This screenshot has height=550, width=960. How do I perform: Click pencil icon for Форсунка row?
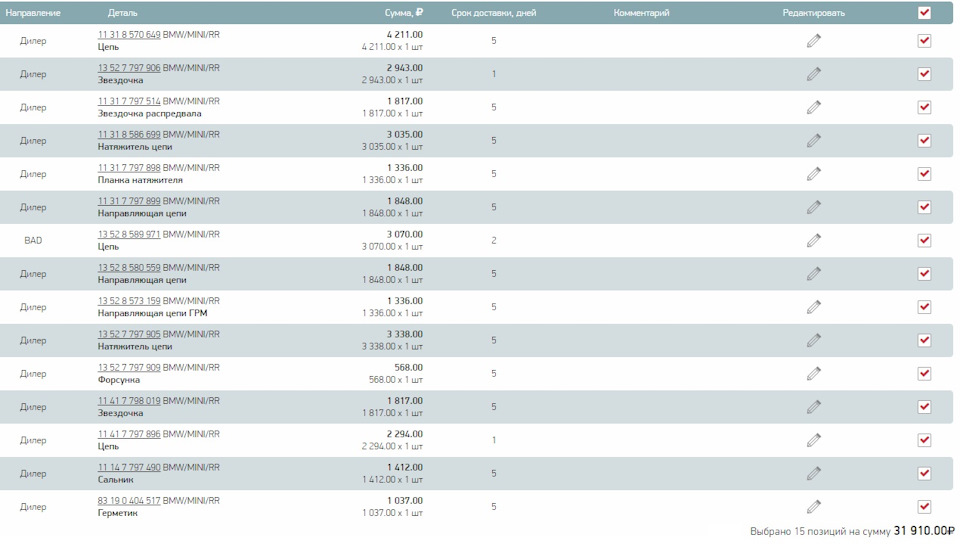click(x=814, y=374)
